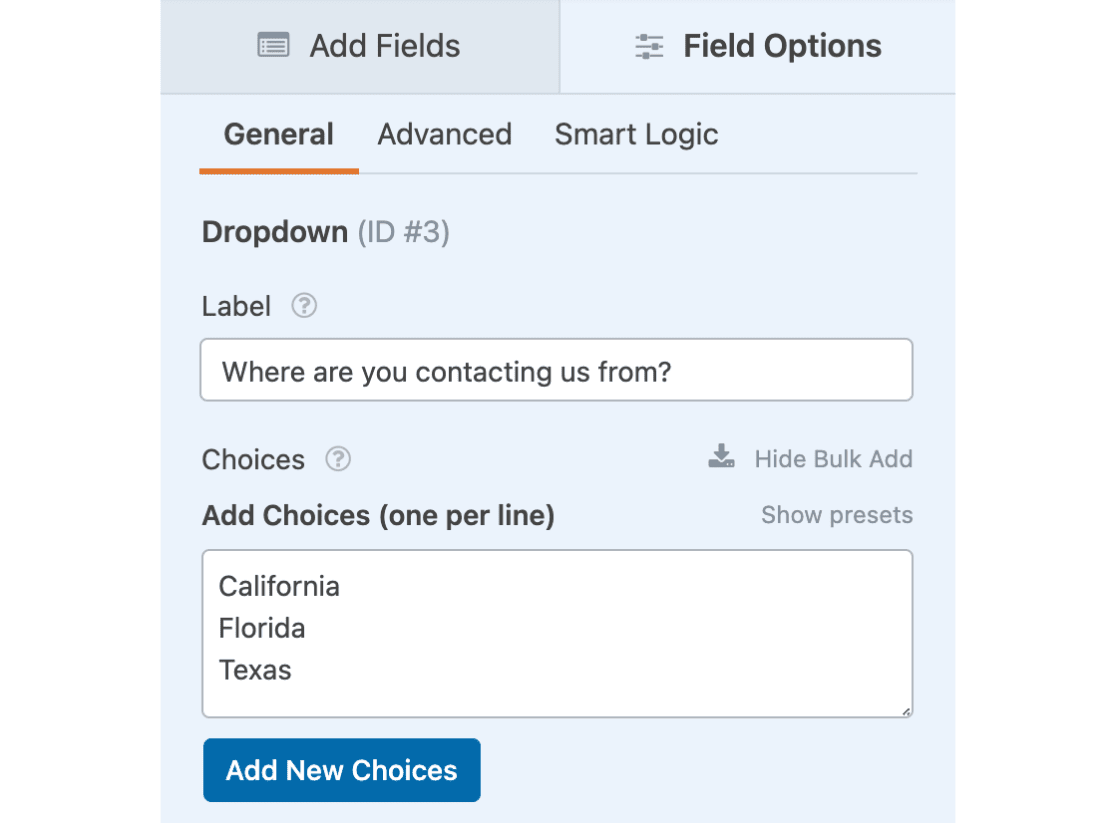Click the California line in textarea
1116x823 pixels.
tap(279, 587)
